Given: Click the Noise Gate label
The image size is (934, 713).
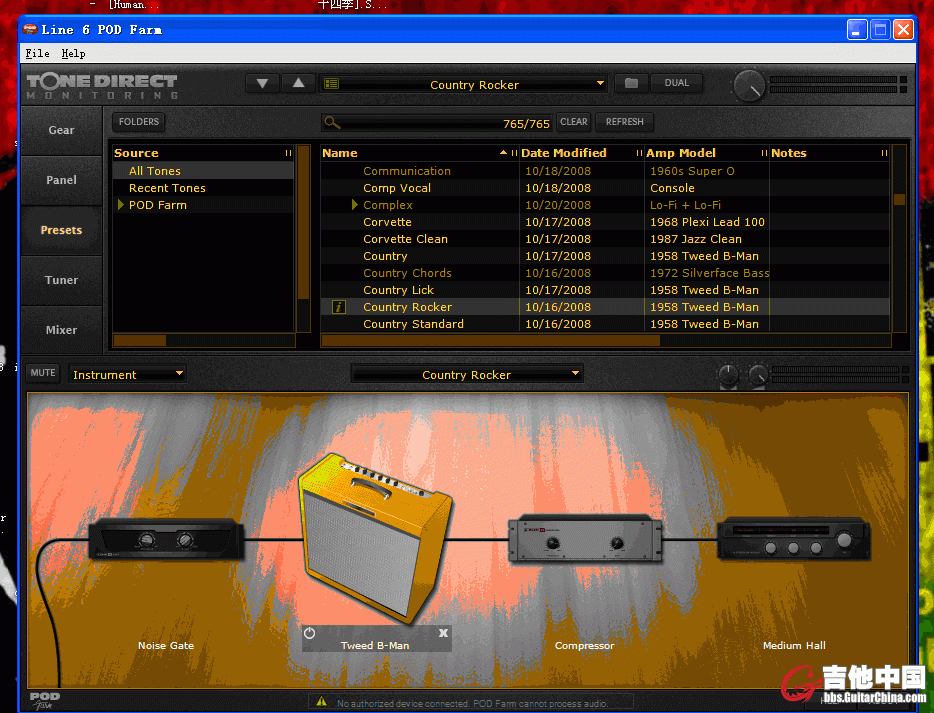Looking at the screenshot, I should click(x=166, y=646).
